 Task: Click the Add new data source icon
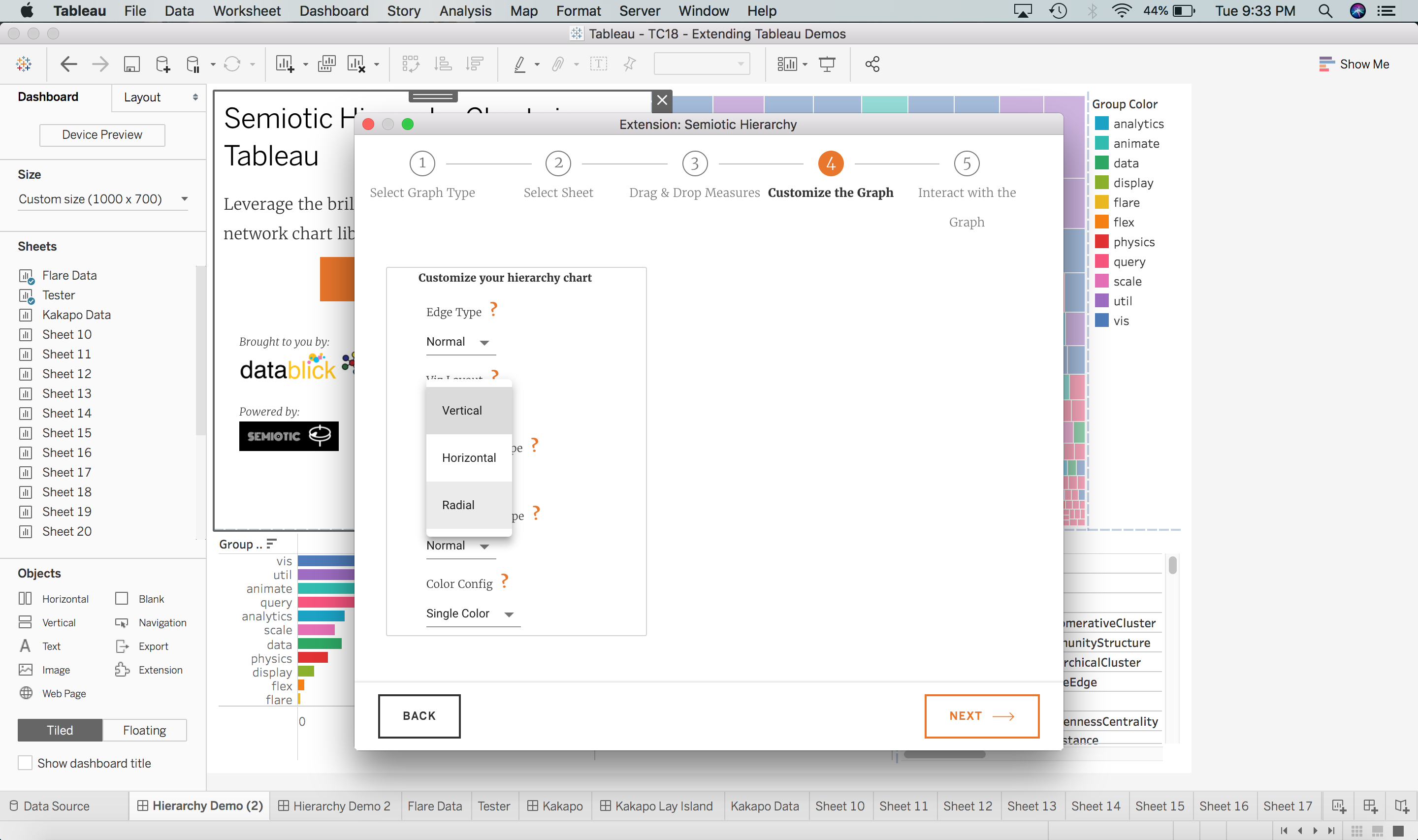coord(163,64)
